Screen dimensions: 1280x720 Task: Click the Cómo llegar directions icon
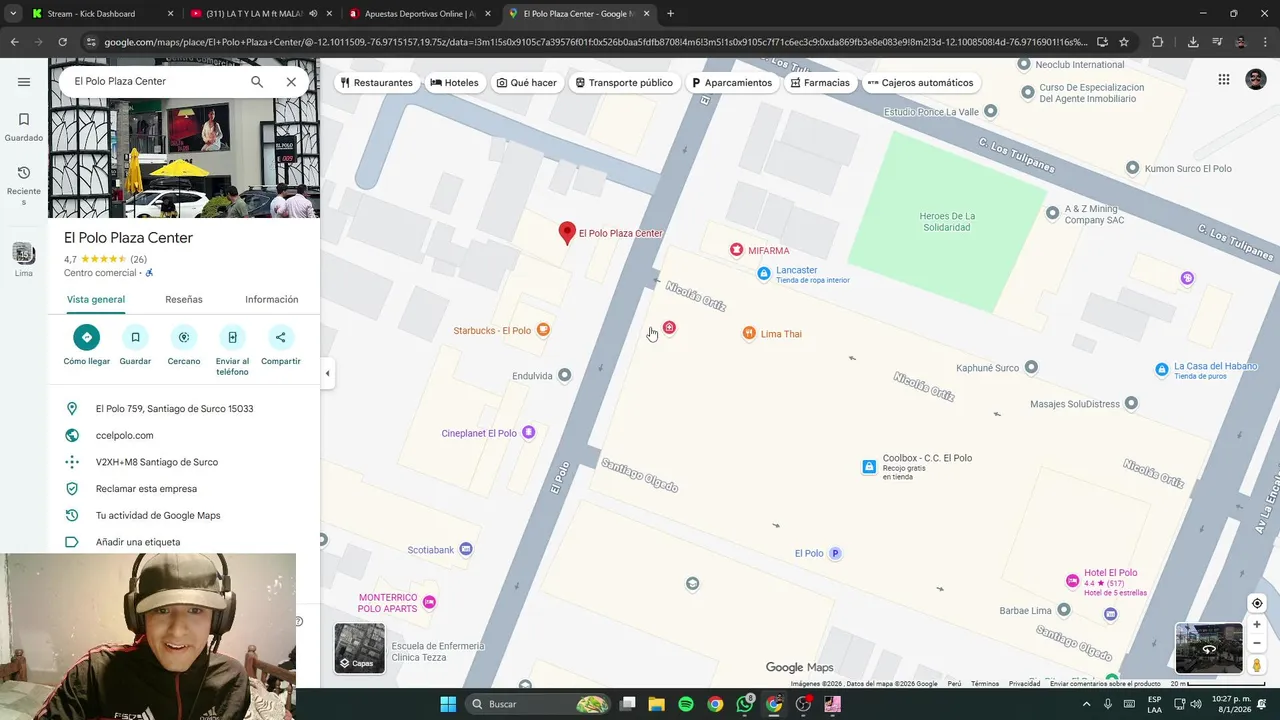point(87,337)
